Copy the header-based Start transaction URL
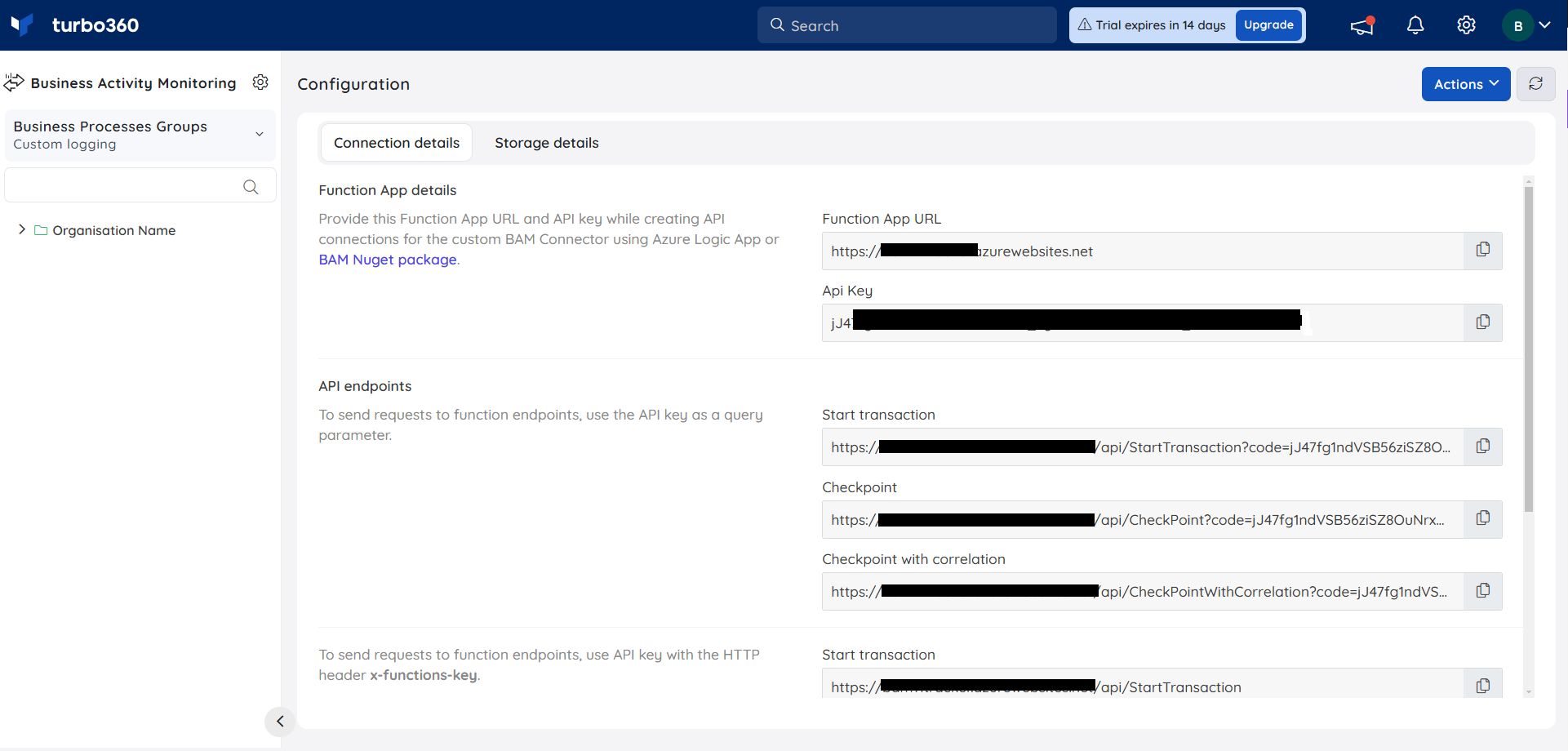The image size is (1568, 751). point(1483,686)
